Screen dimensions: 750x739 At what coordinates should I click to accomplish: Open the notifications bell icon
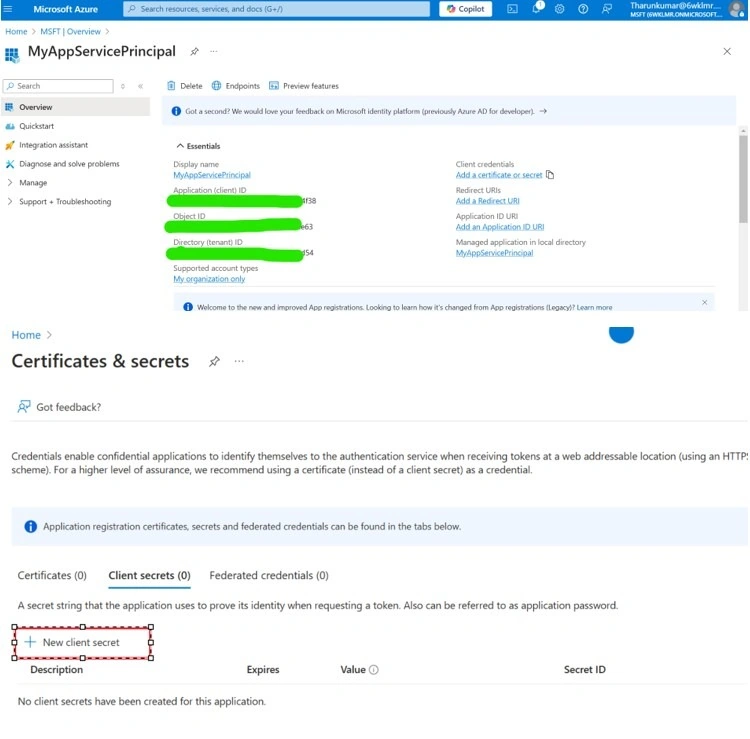point(537,8)
